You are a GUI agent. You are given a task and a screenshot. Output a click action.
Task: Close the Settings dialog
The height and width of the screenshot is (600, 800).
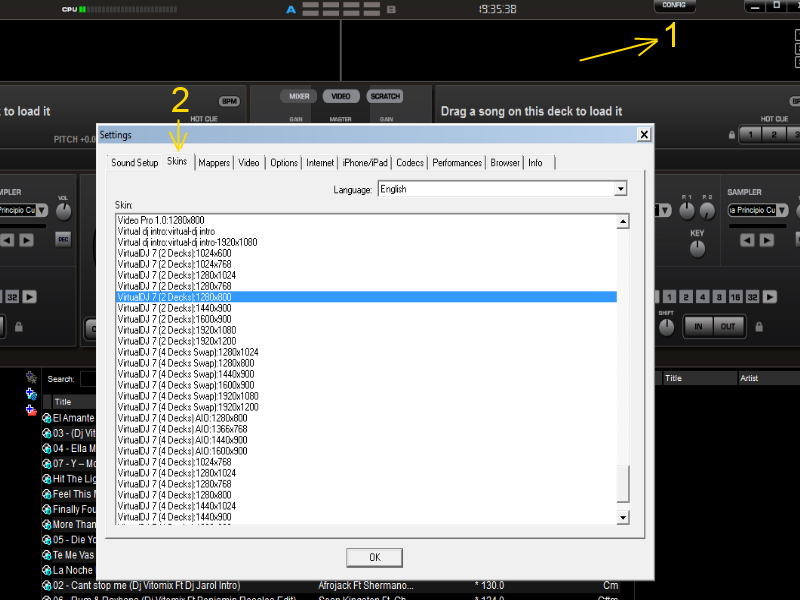[644, 134]
